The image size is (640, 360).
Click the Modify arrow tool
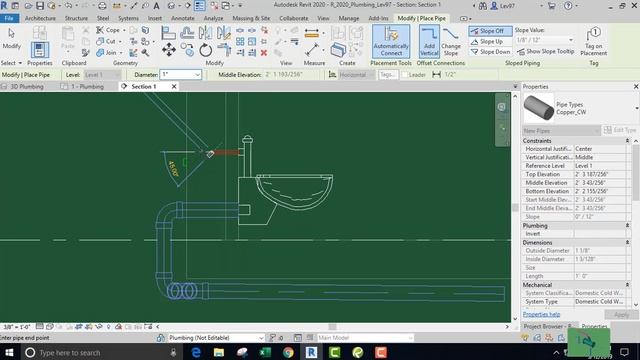(11, 38)
